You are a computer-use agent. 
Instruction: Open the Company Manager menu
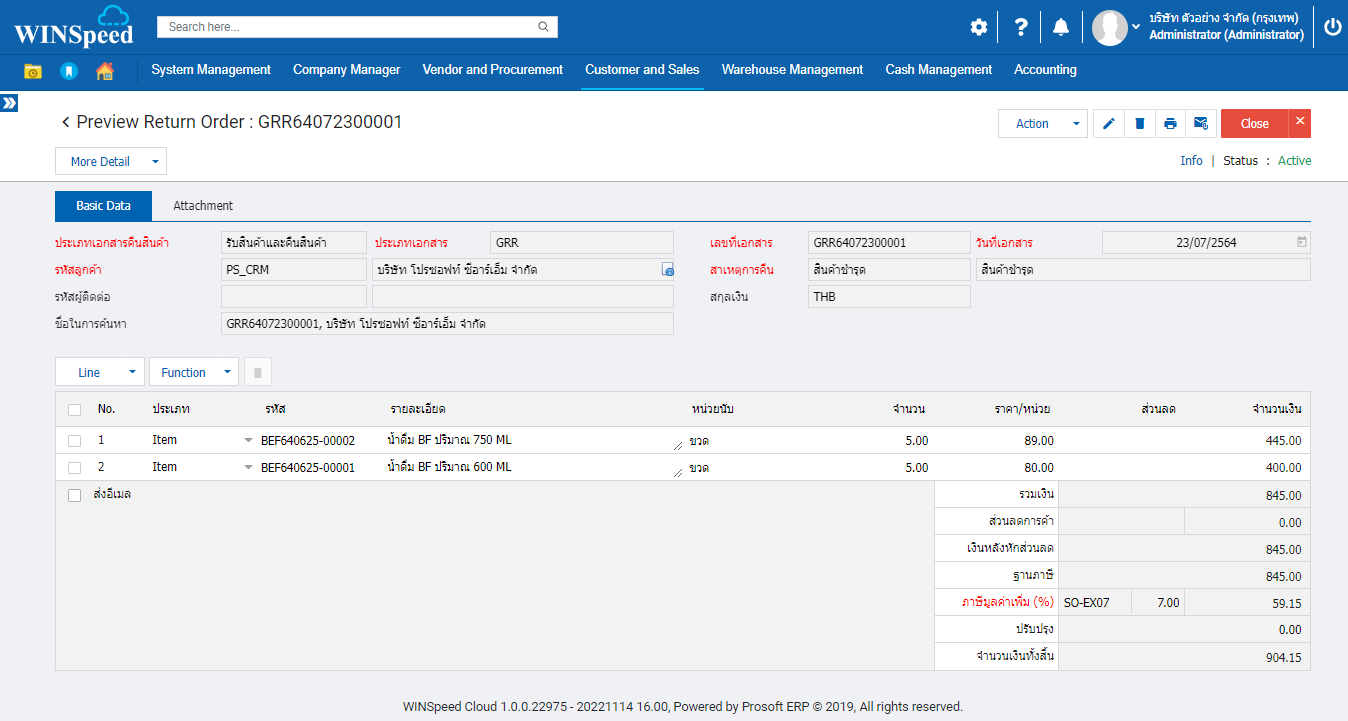tap(347, 70)
